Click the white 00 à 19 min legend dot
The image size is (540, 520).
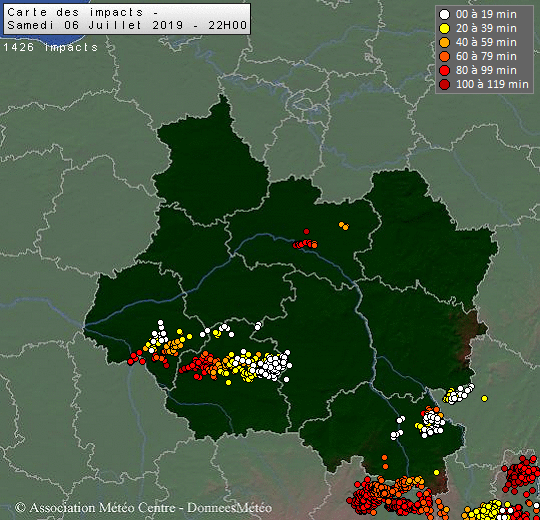(x=445, y=14)
